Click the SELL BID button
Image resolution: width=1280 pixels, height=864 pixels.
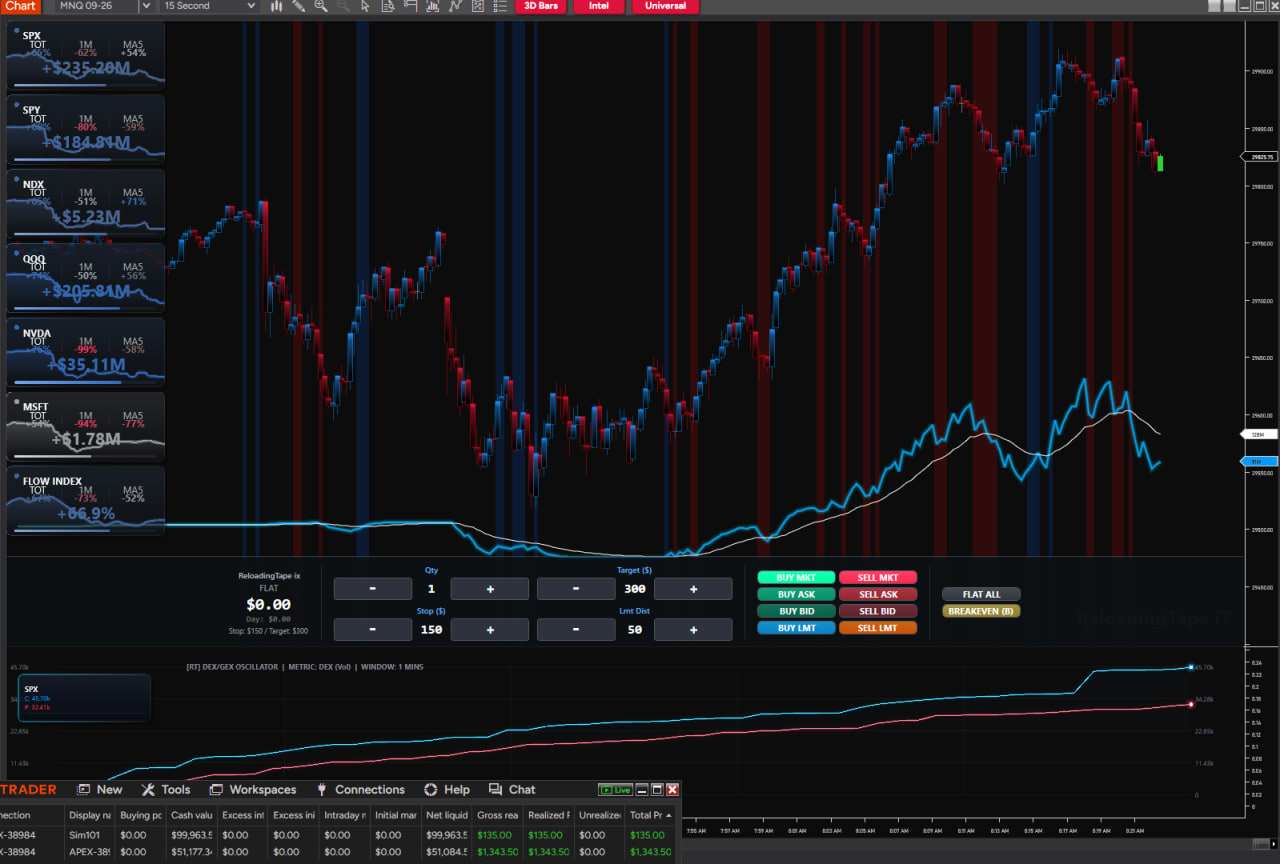[x=878, y=611]
